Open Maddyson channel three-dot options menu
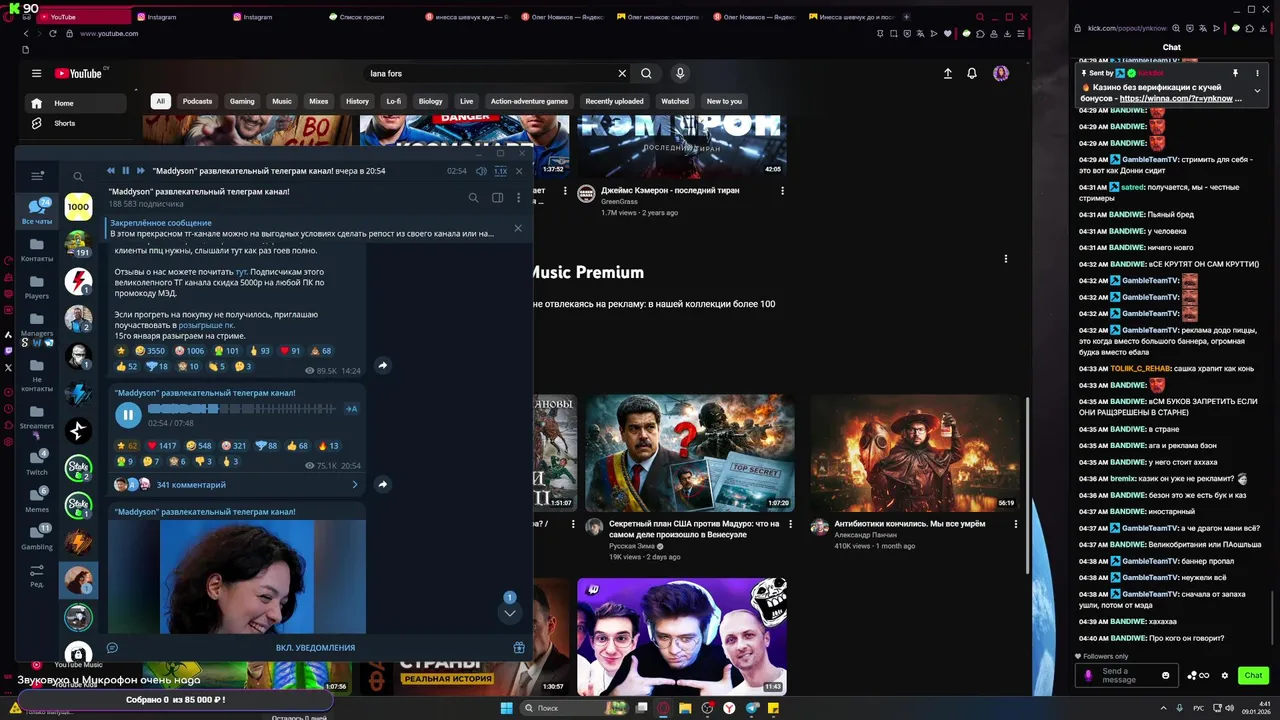 tap(518, 197)
